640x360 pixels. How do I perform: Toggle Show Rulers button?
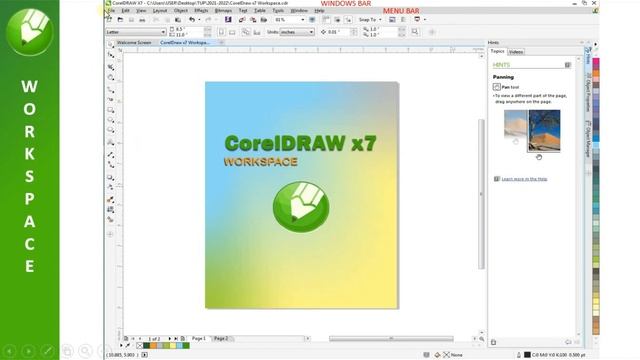(326, 20)
